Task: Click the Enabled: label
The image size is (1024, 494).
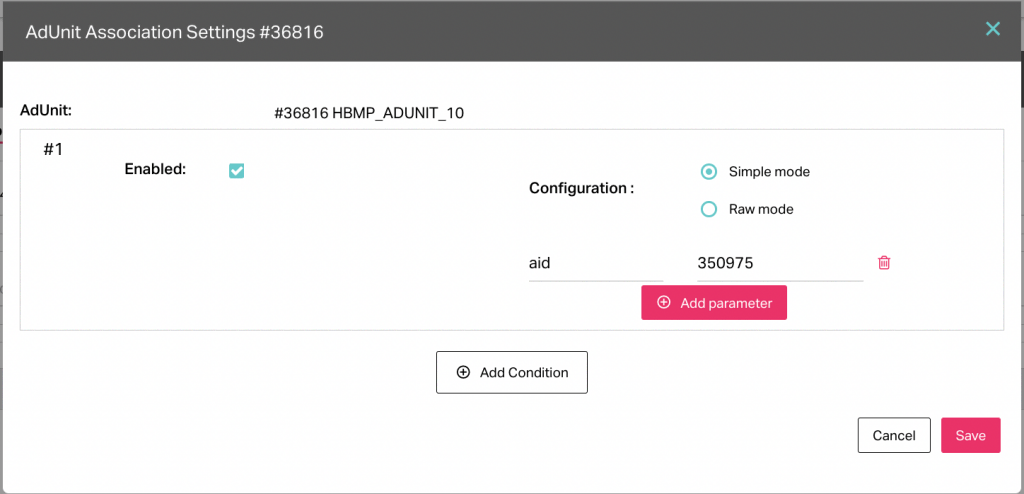Action: [x=155, y=169]
